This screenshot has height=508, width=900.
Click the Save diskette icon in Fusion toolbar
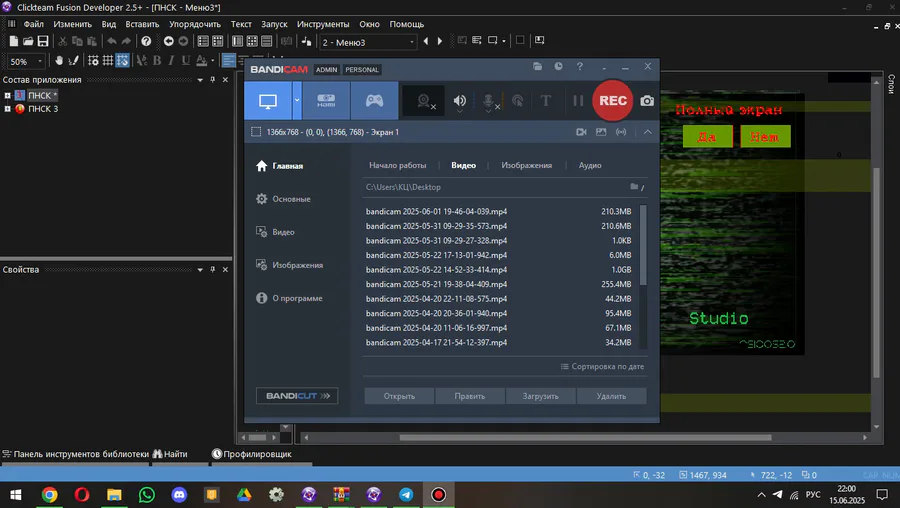[43, 41]
